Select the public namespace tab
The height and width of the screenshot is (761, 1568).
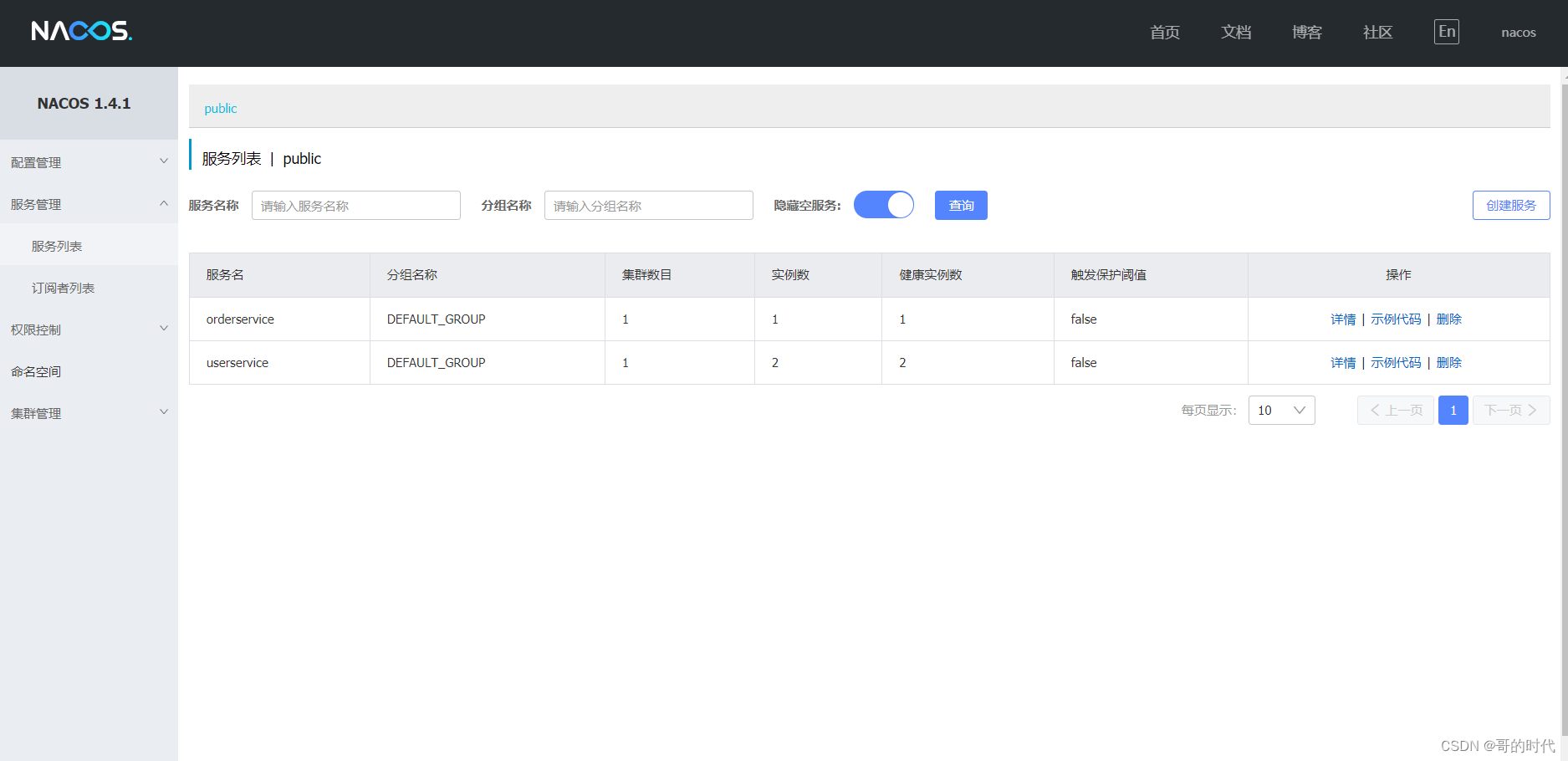coord(221,109)
